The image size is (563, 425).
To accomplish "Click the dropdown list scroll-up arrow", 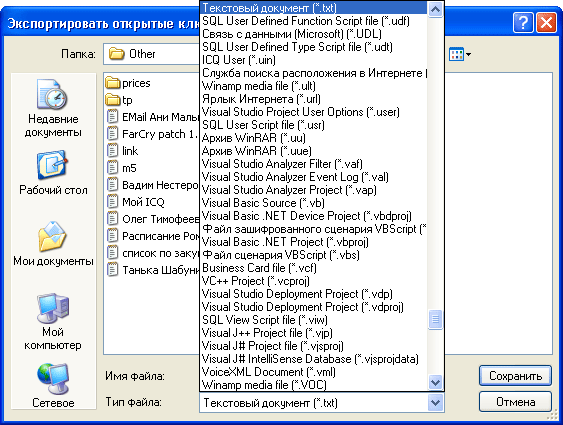I will [435, 9].
